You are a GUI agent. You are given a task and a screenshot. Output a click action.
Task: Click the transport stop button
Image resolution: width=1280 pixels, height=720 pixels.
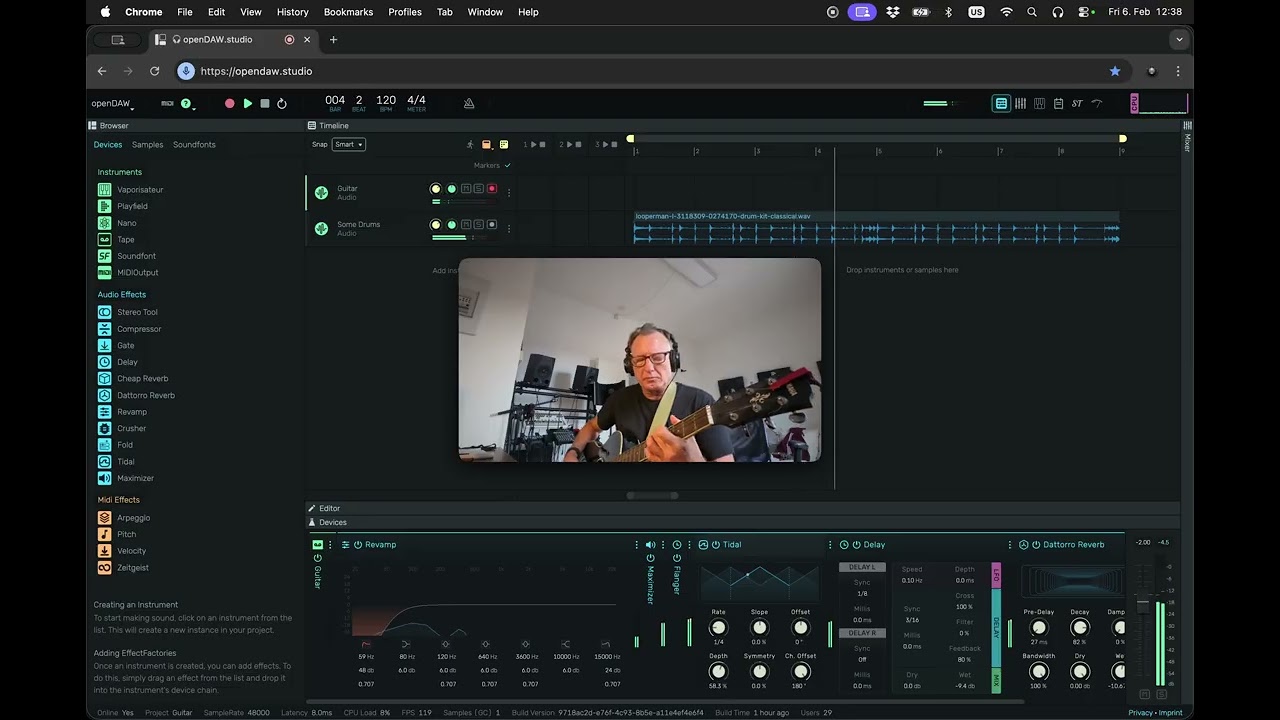point(264,103)
